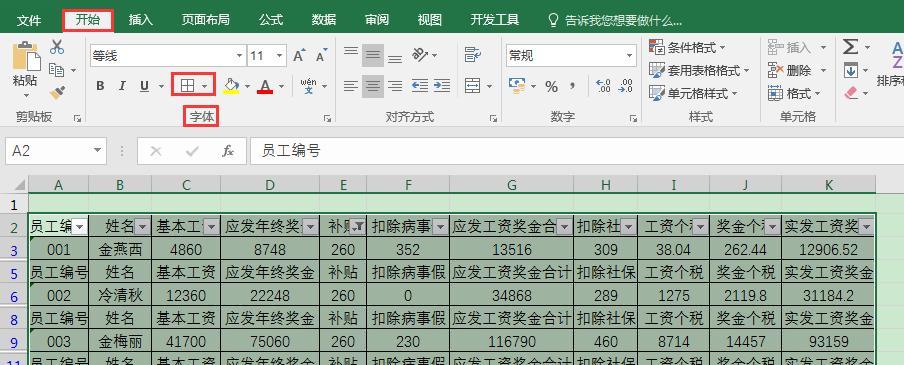Viewport: 904px width, 365px height.
Task: Click the select-all corner triangle
Action: 19,185
